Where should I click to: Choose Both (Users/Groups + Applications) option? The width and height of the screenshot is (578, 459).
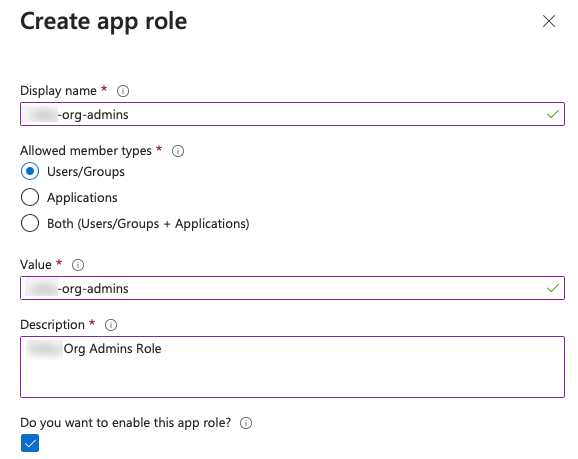[30, 223]
